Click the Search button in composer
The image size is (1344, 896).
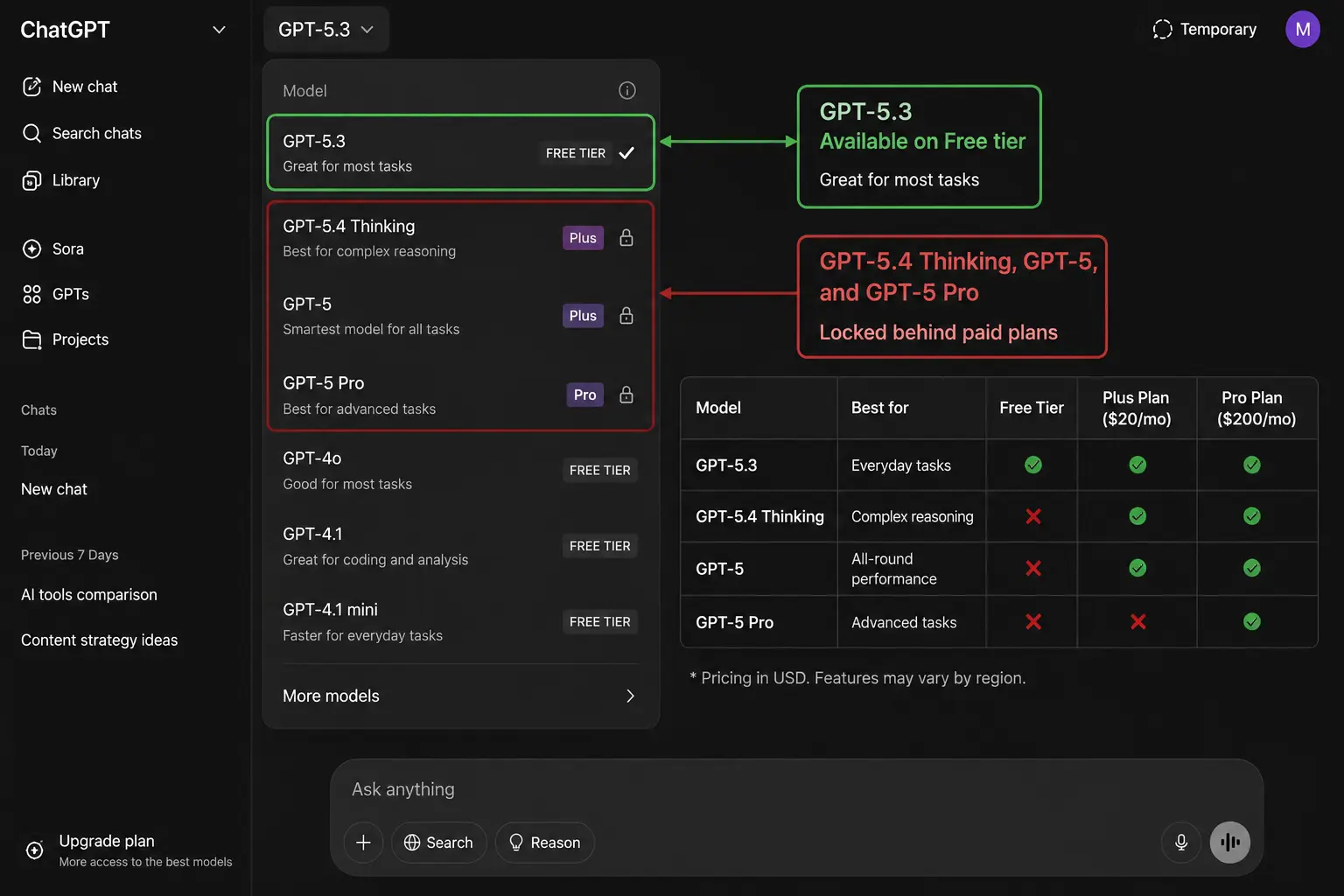click(438, 843)
